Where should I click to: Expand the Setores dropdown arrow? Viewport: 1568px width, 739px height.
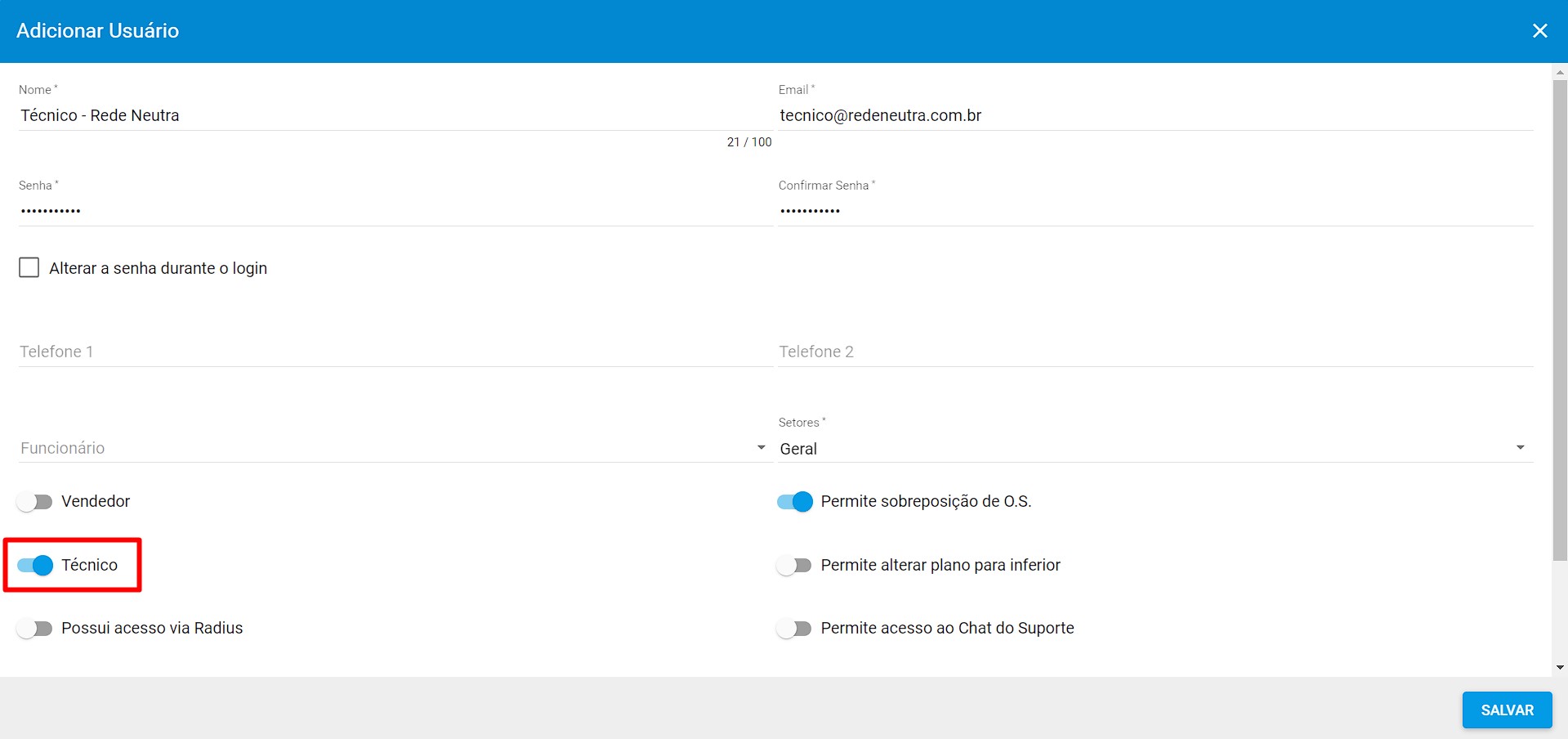point(1520,448)
